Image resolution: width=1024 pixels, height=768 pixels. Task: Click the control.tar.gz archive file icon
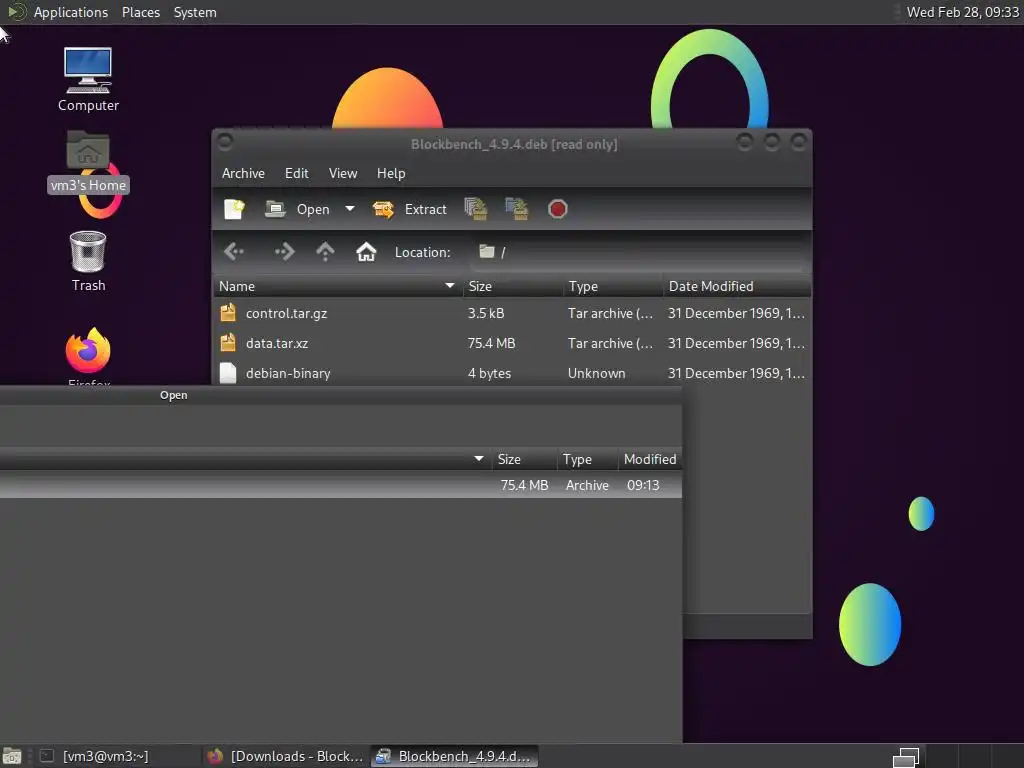tap(228, 313)
